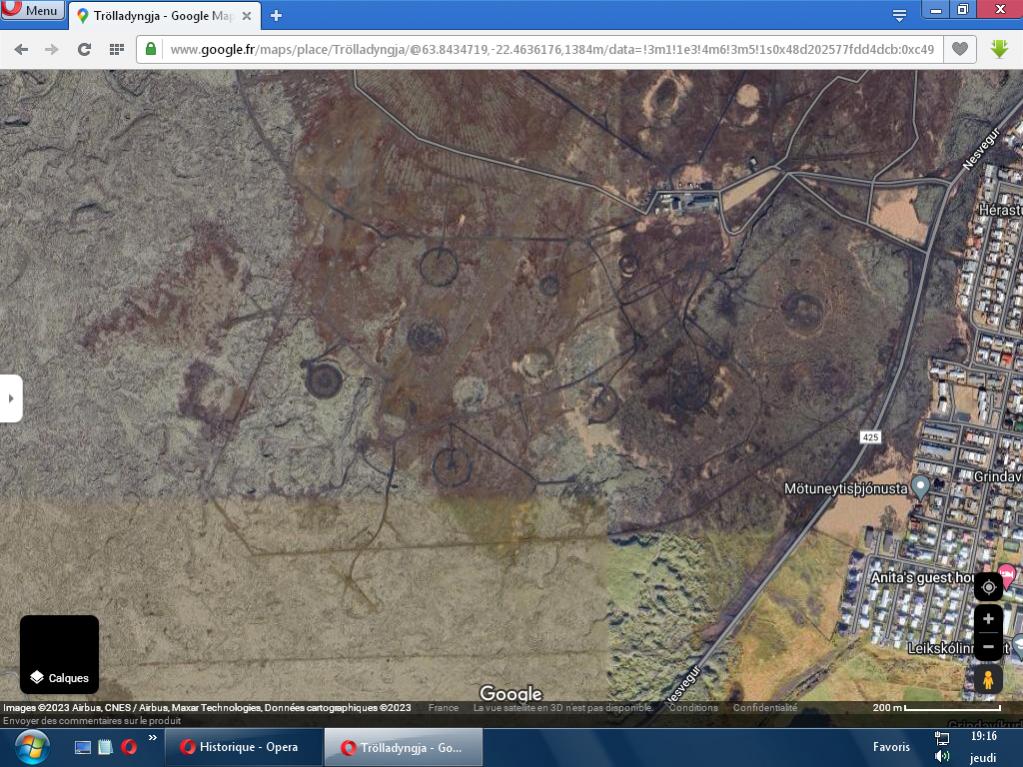
Task: Switch to Historique - Opera taskbar window
Action: 243,747
